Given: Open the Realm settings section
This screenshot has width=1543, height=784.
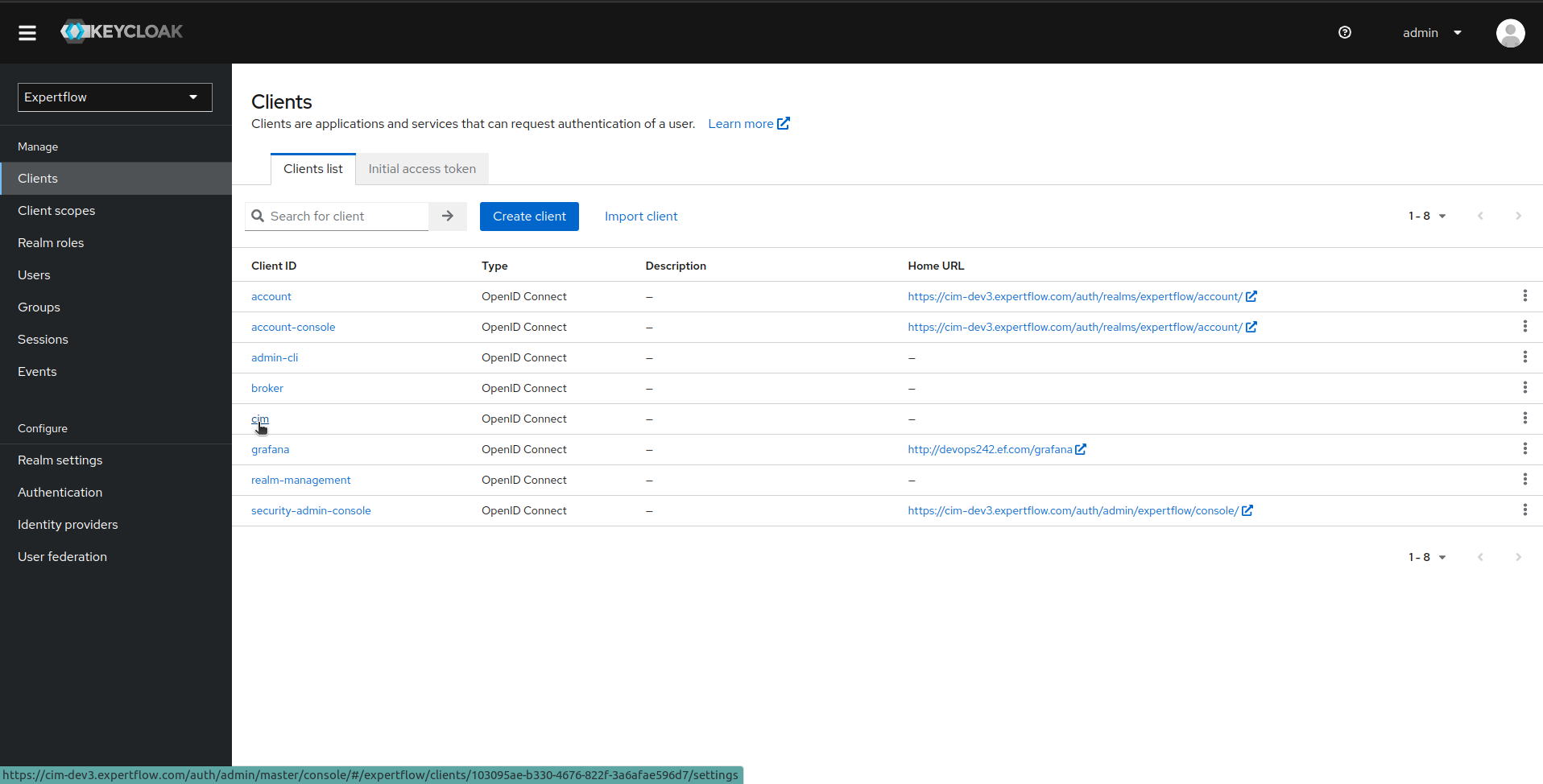Looking at the screenshot, I should coord(60,460).
